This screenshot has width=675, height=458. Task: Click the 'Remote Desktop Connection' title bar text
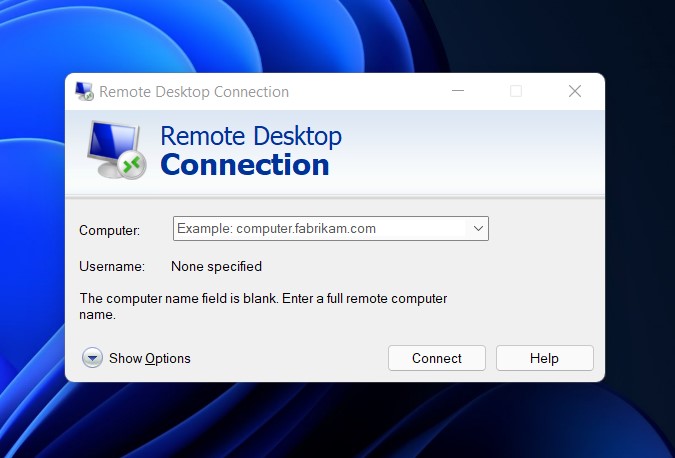pyautogui.click(x=194, y=92)
